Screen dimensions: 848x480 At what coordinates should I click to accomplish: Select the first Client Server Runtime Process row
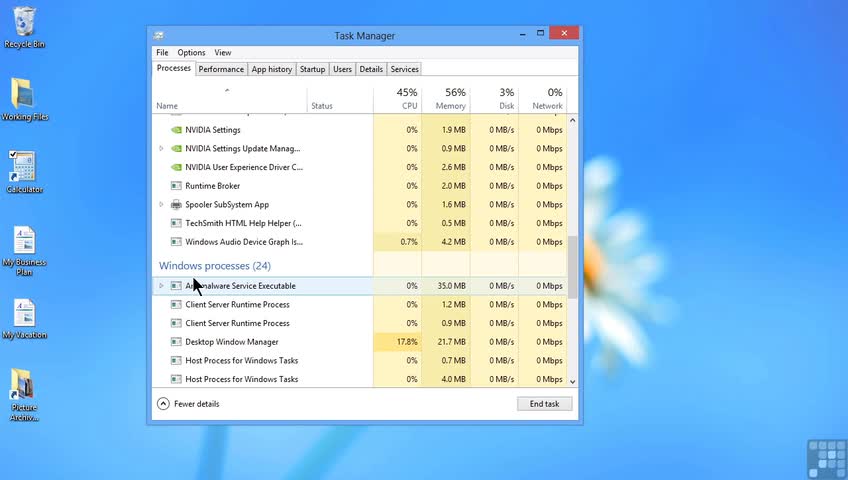click(x=360, y=305)
